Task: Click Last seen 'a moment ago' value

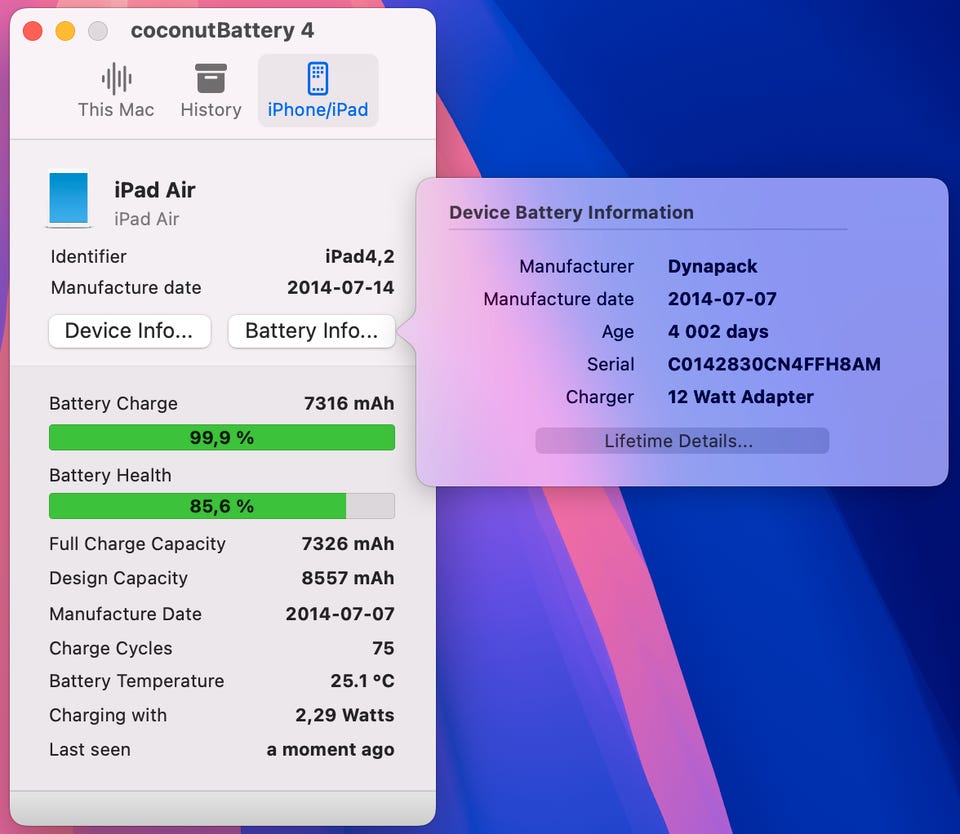Action: click(331, 749)
